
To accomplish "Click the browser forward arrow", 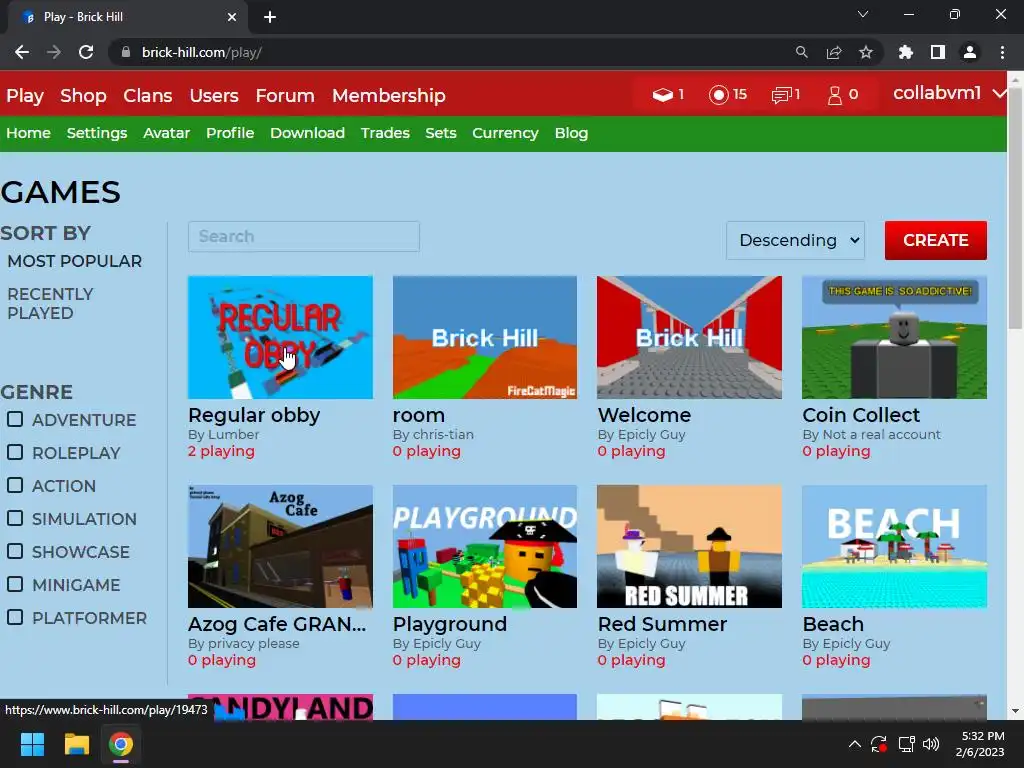I will [x=54, y=52].
